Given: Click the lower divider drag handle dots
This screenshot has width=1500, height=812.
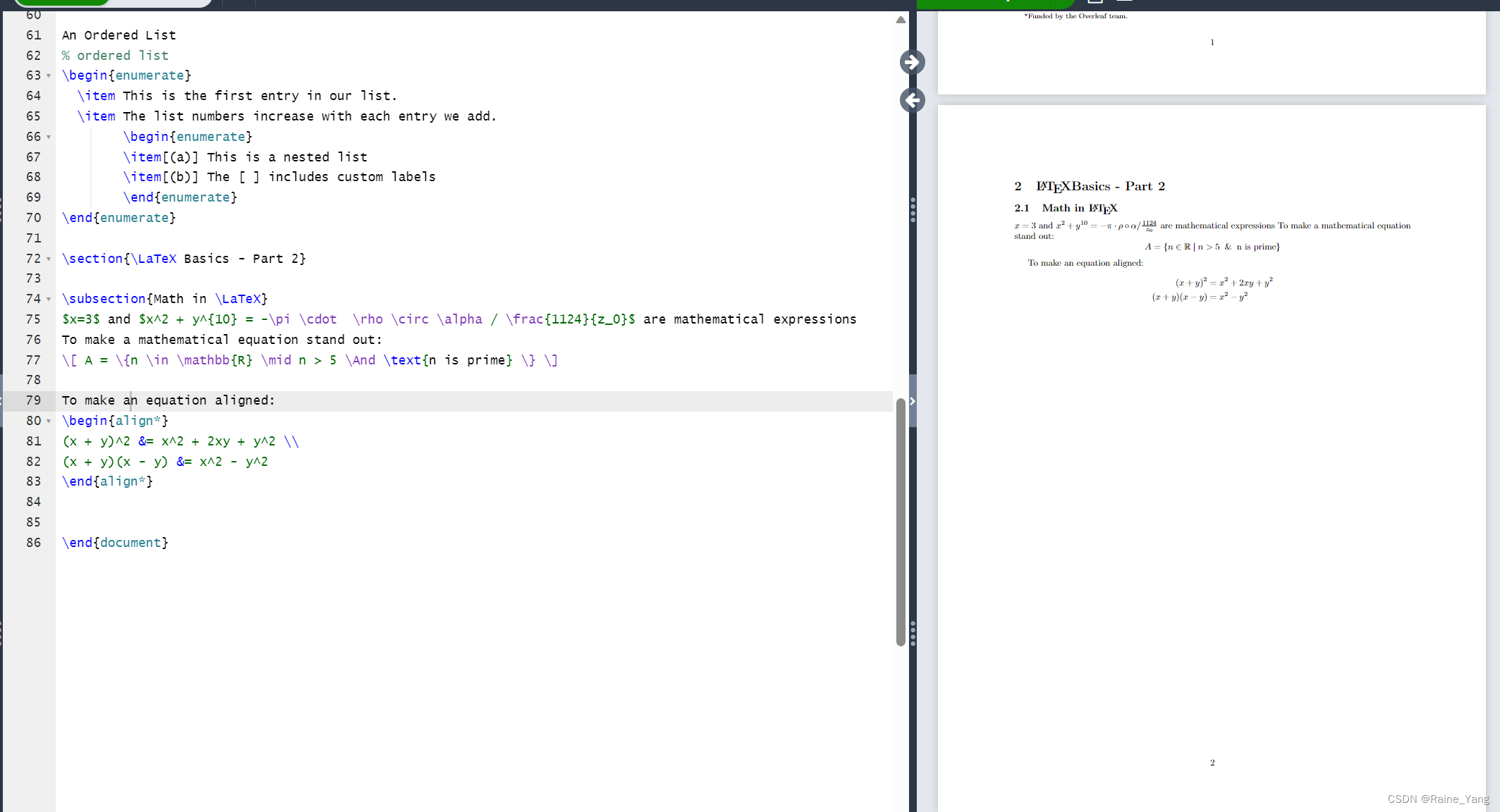Looking at the screenshot, I should pos(913,633).
